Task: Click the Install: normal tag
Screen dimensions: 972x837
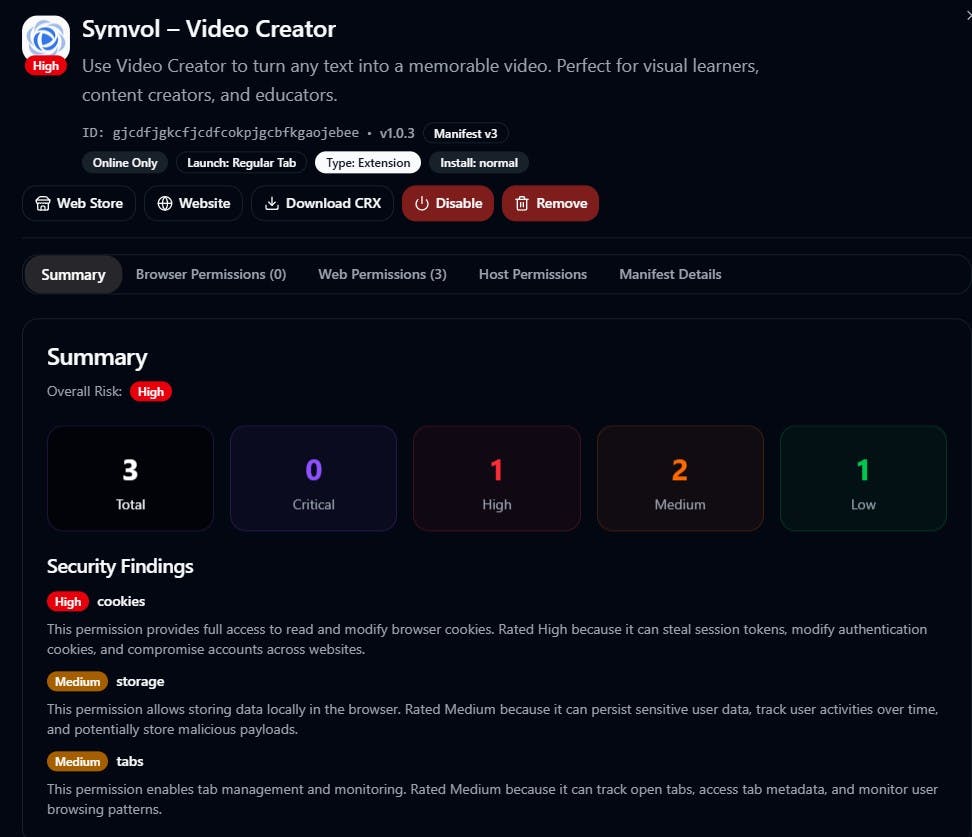Action: click(479, 162)
